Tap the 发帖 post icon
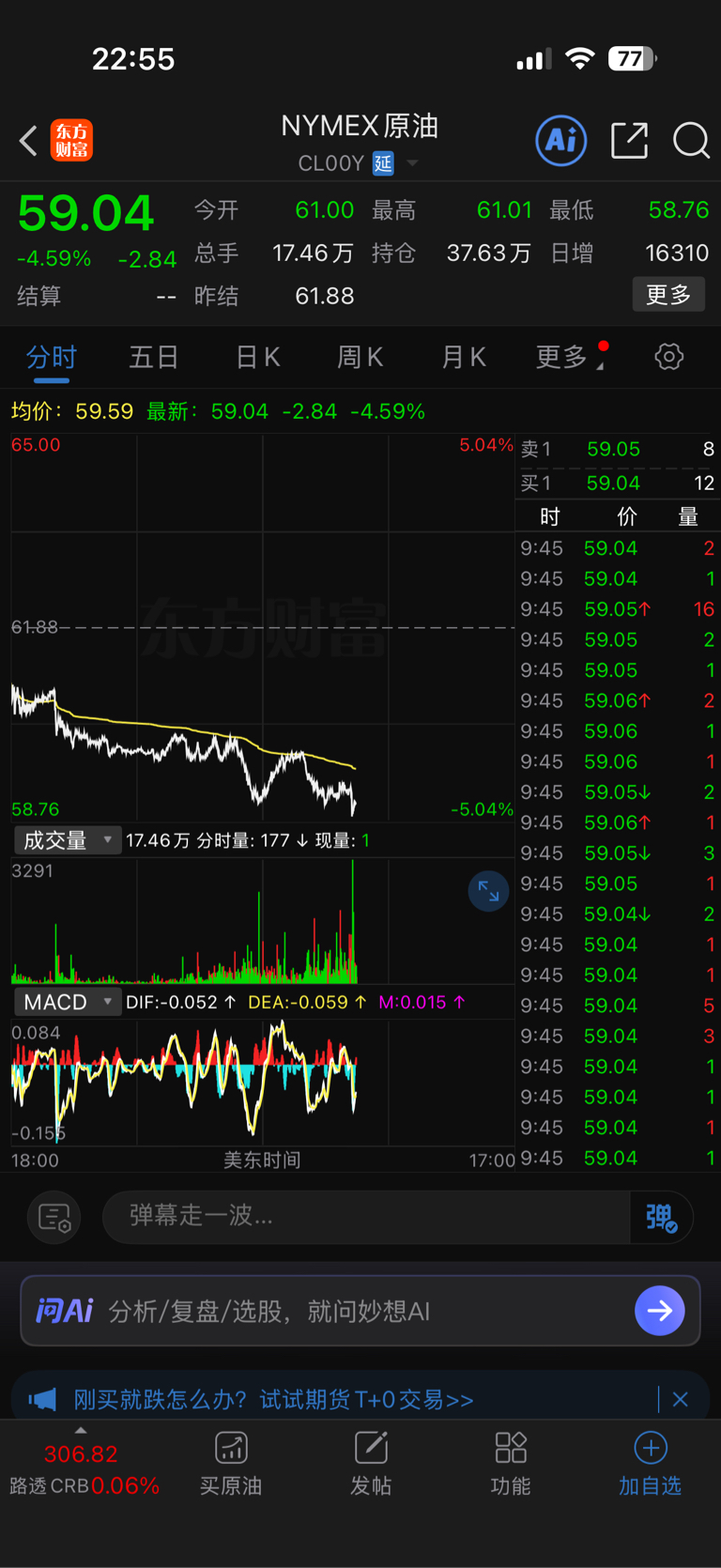 pyautogui.click(x=371, y=1448)
